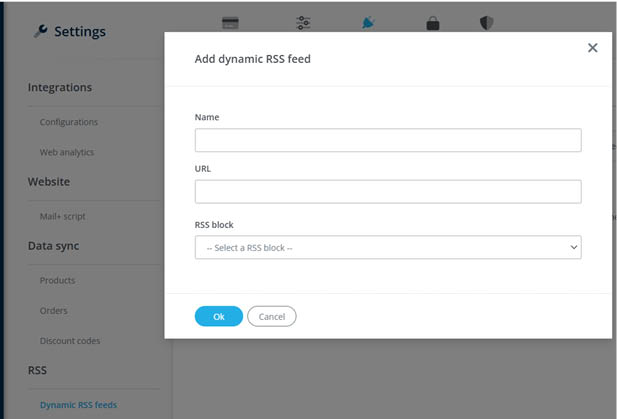This screenshot has height=419, width=617.
Task: Go to Web analytics settings
Action: [67, 152]
